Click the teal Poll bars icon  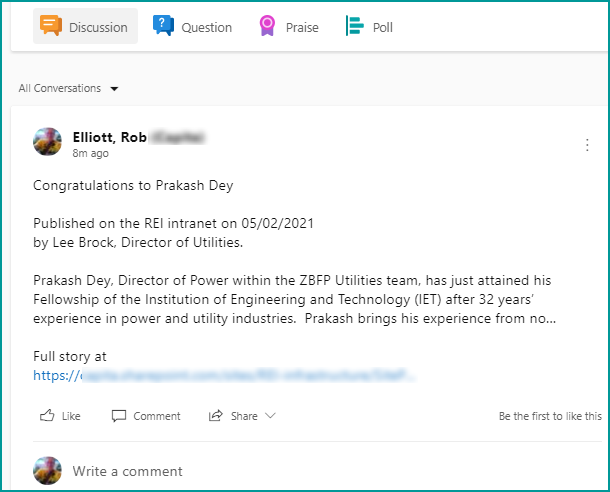click(354, 26)
